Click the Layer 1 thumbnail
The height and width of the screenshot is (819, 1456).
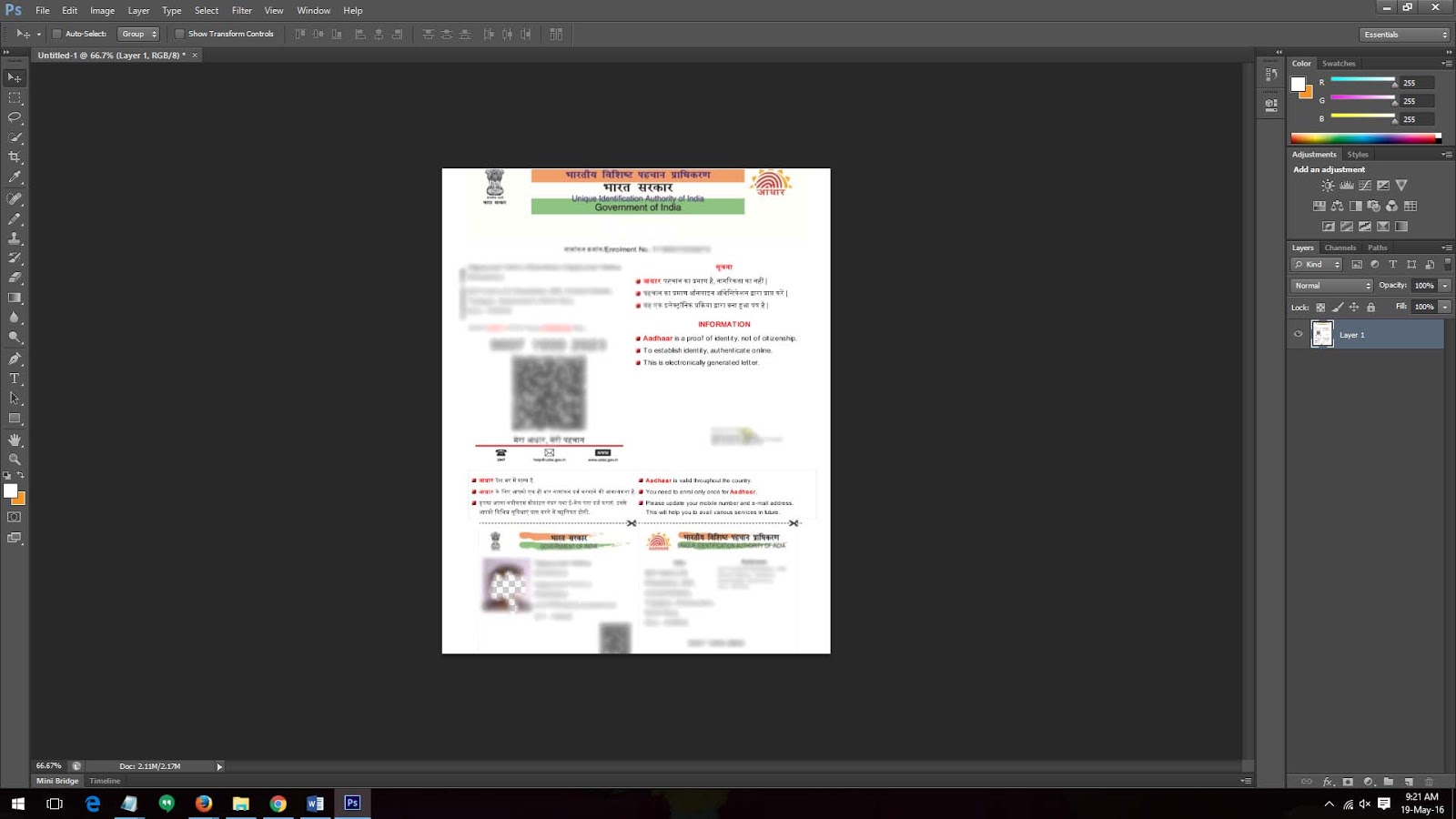click(1321, 334)
